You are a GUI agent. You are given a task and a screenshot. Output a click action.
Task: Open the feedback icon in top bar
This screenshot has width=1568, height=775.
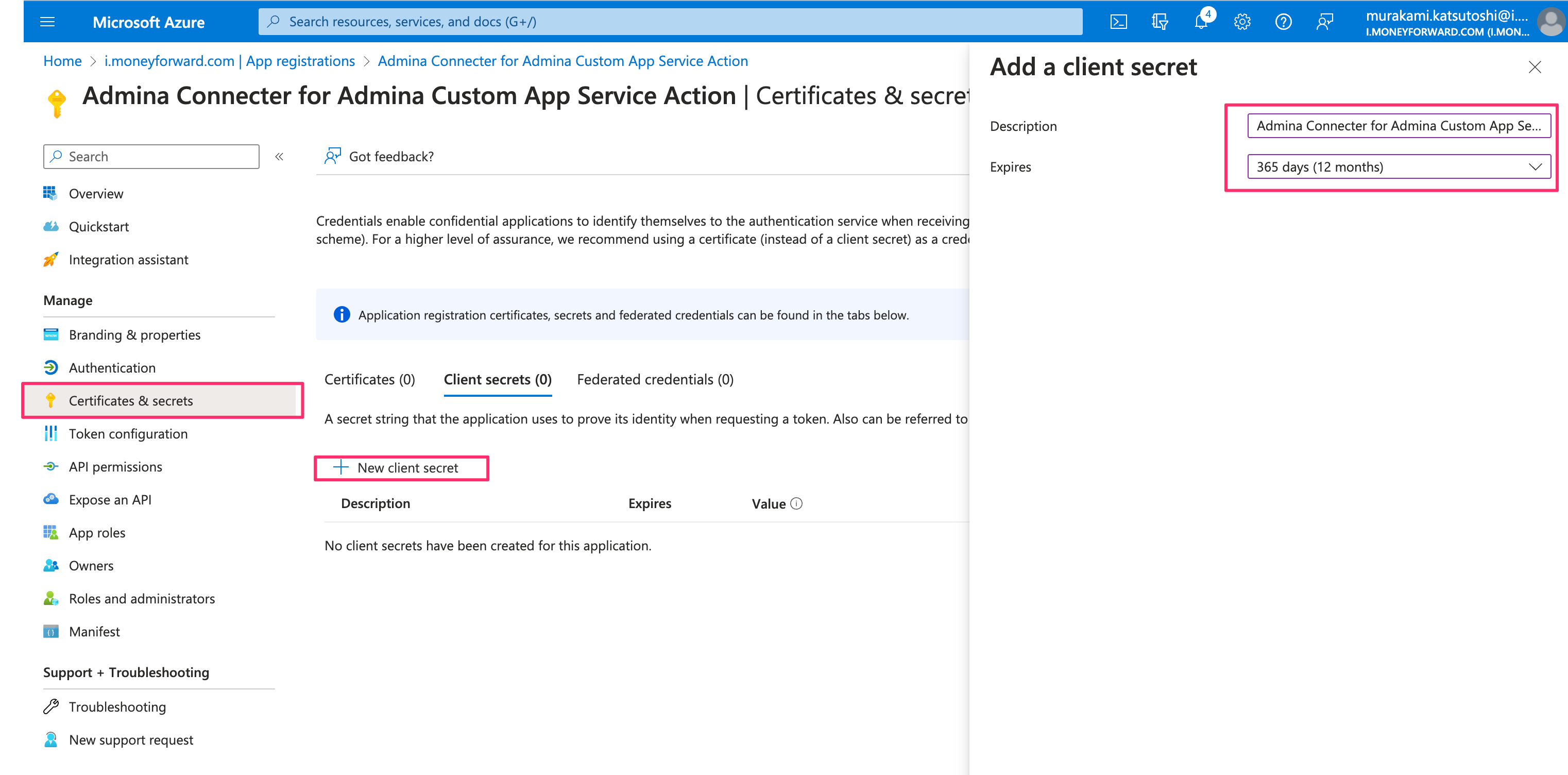point(1324,22)
